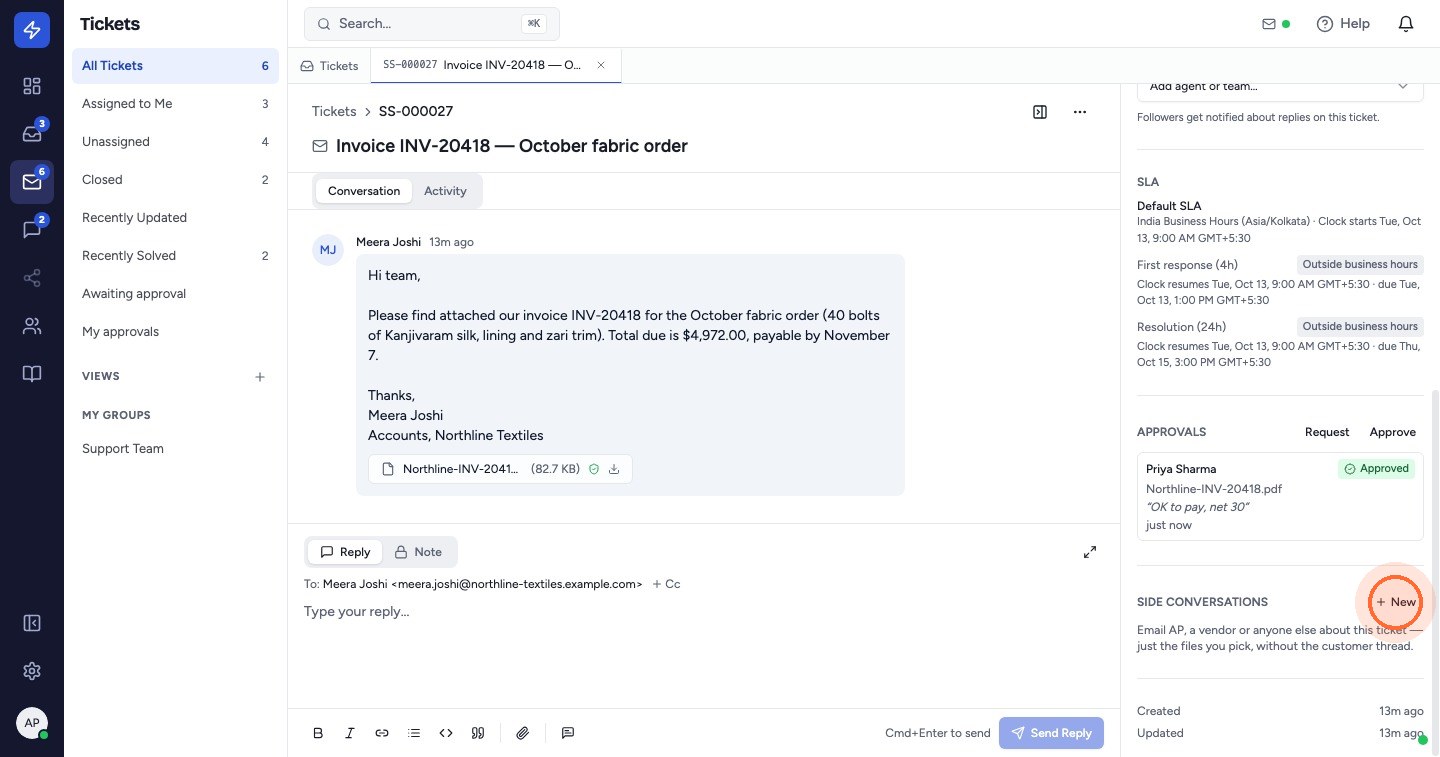Insert a link in the reply
The height and width of the screenshot is (757, 1440).
[x=382, y=733]
